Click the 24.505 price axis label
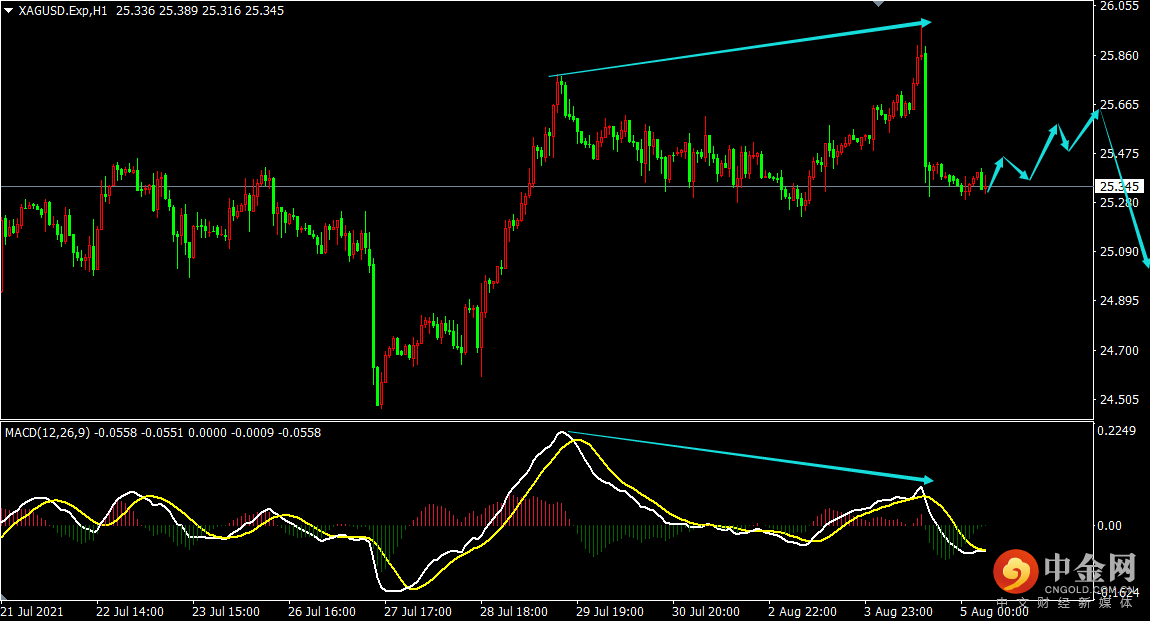This screenshot has width=1150, height=621. point(1119,400)
